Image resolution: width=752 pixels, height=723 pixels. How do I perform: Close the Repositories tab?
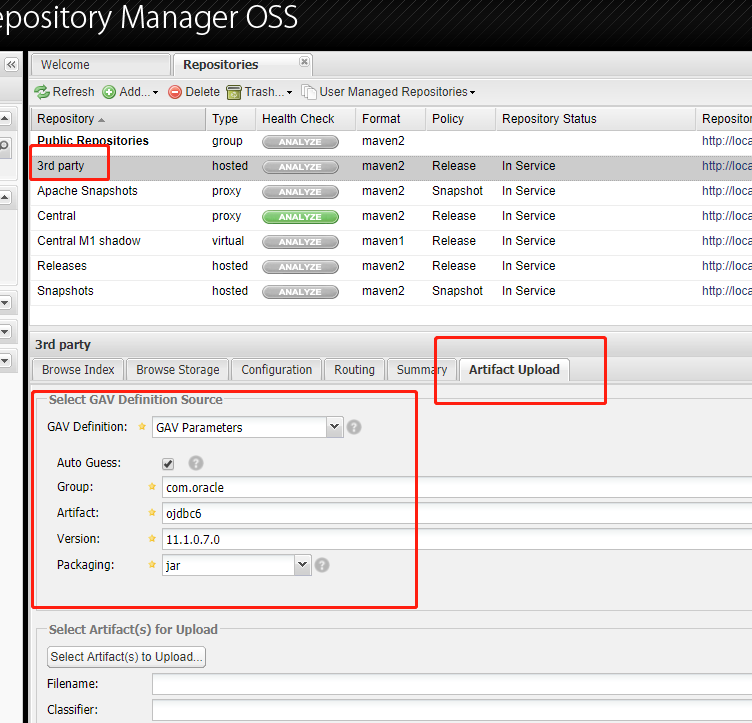click(x=304, y=61)
